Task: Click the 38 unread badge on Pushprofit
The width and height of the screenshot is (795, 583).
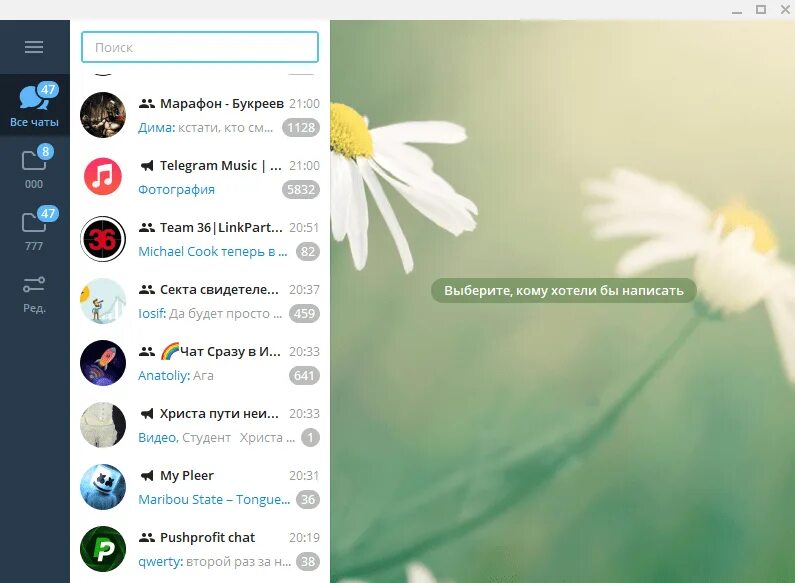Action: point(308,562)
